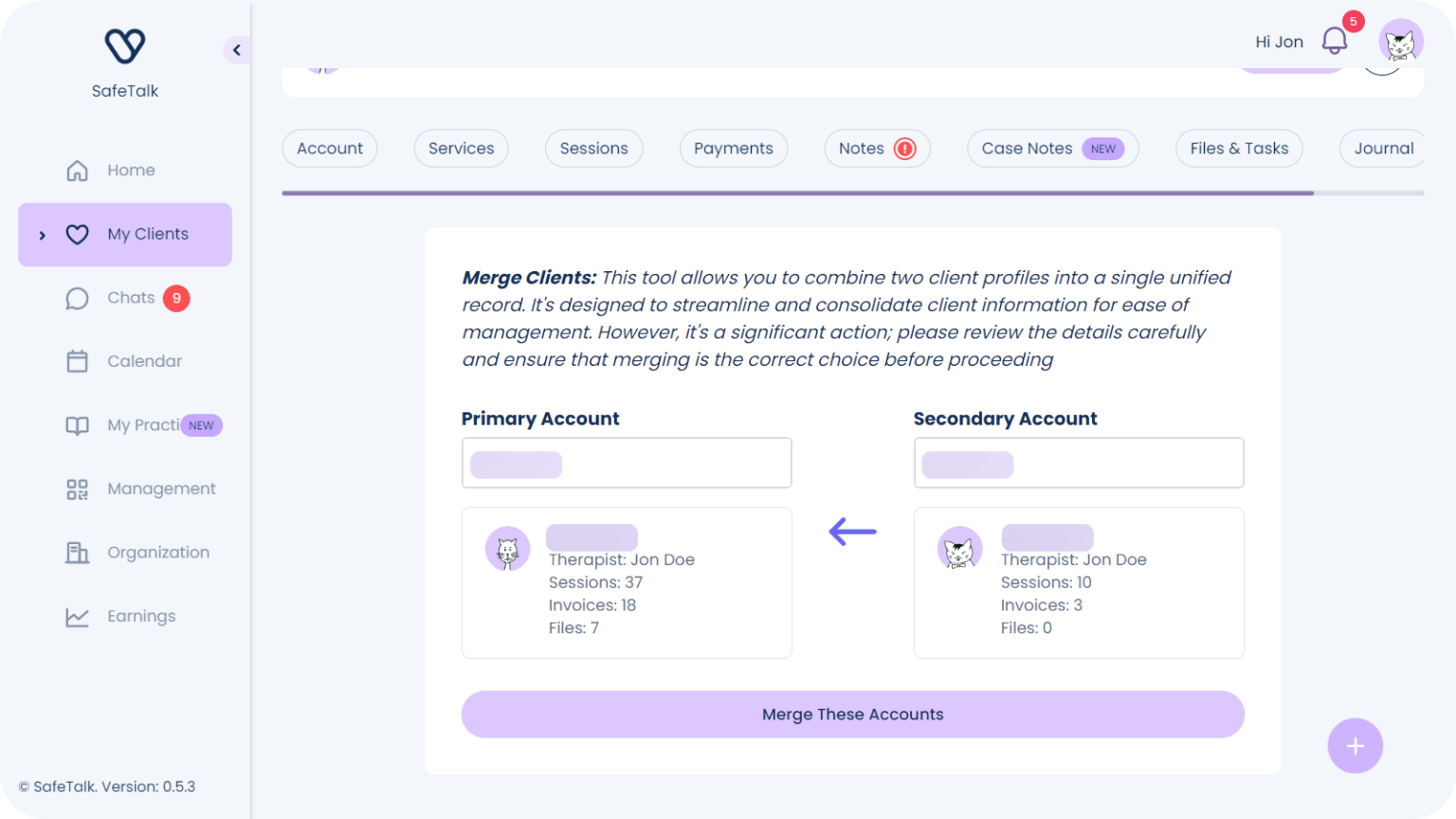Open the My Practice sidebar link
The image size is (1456, 819).
point(142,426)
